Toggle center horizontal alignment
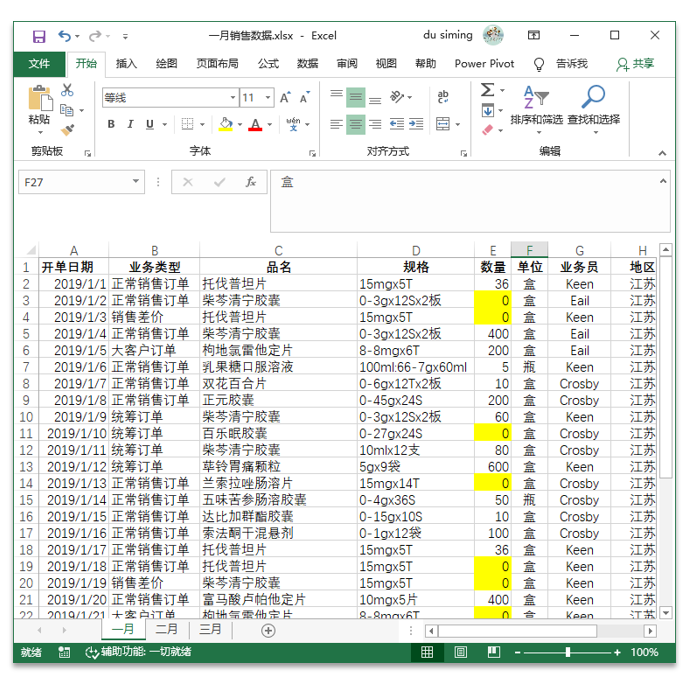This screenshot has width=690, height=688. 356,125
